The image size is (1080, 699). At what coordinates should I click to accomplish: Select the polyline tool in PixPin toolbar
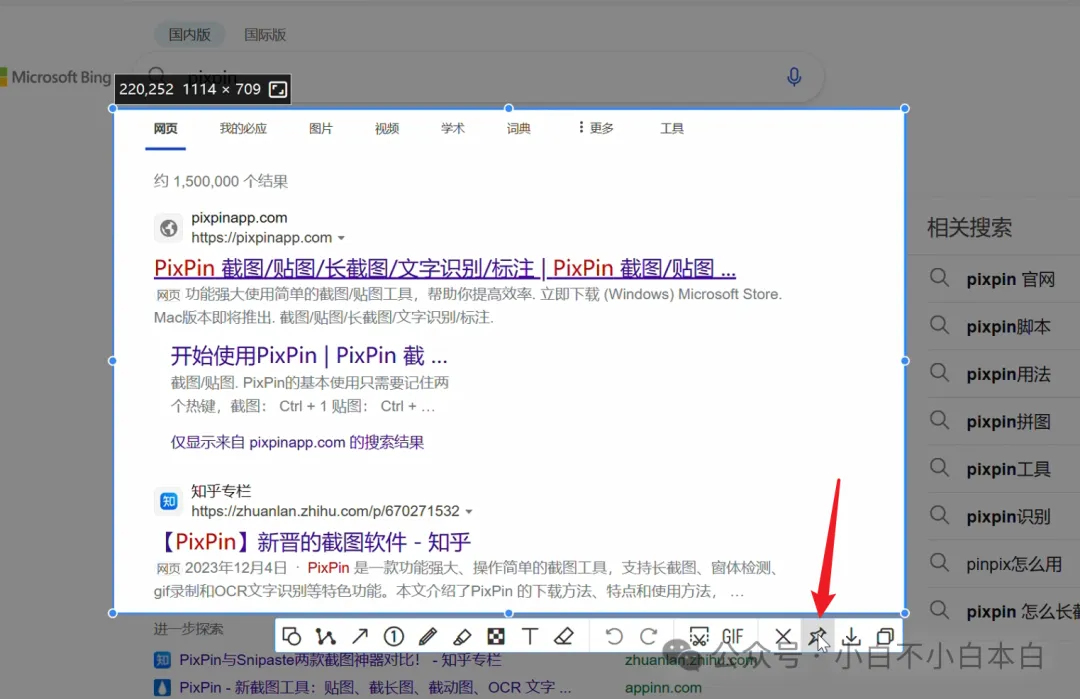(325, 636)
